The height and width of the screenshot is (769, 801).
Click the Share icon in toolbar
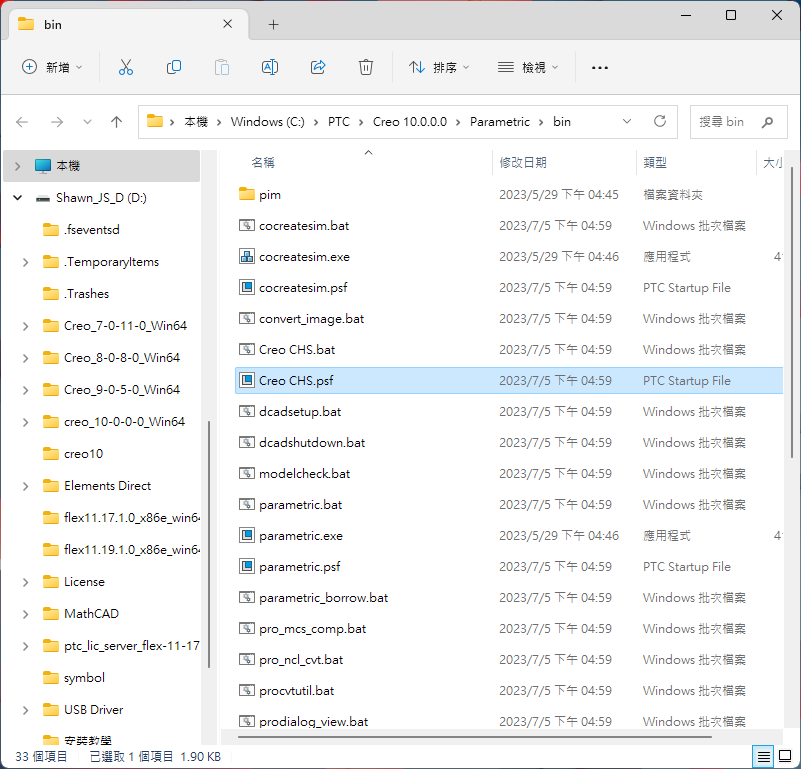(318, 67)
